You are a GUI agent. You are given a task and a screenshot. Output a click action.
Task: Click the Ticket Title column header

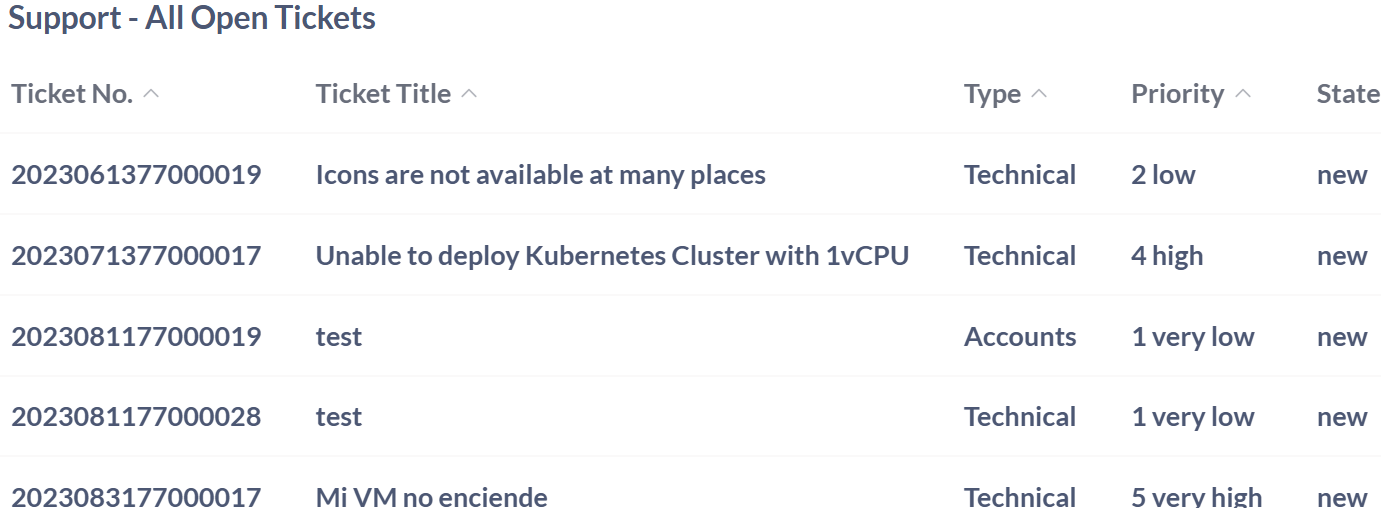pyautogui.click(x=383, y=94)
